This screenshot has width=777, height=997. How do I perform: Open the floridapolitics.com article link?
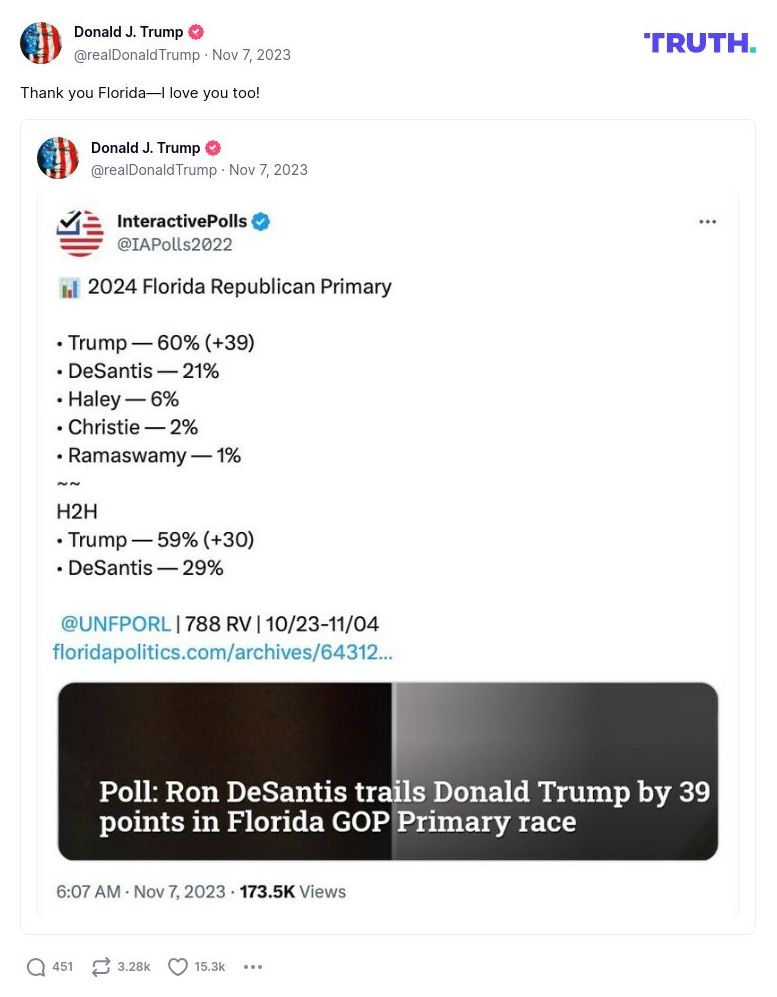[223, 652]
